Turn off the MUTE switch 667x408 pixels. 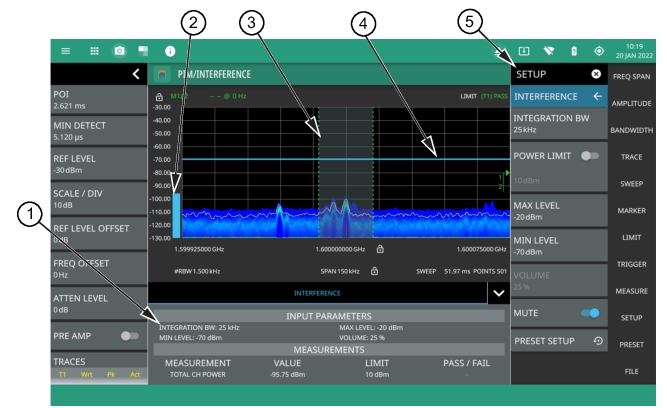589,313
